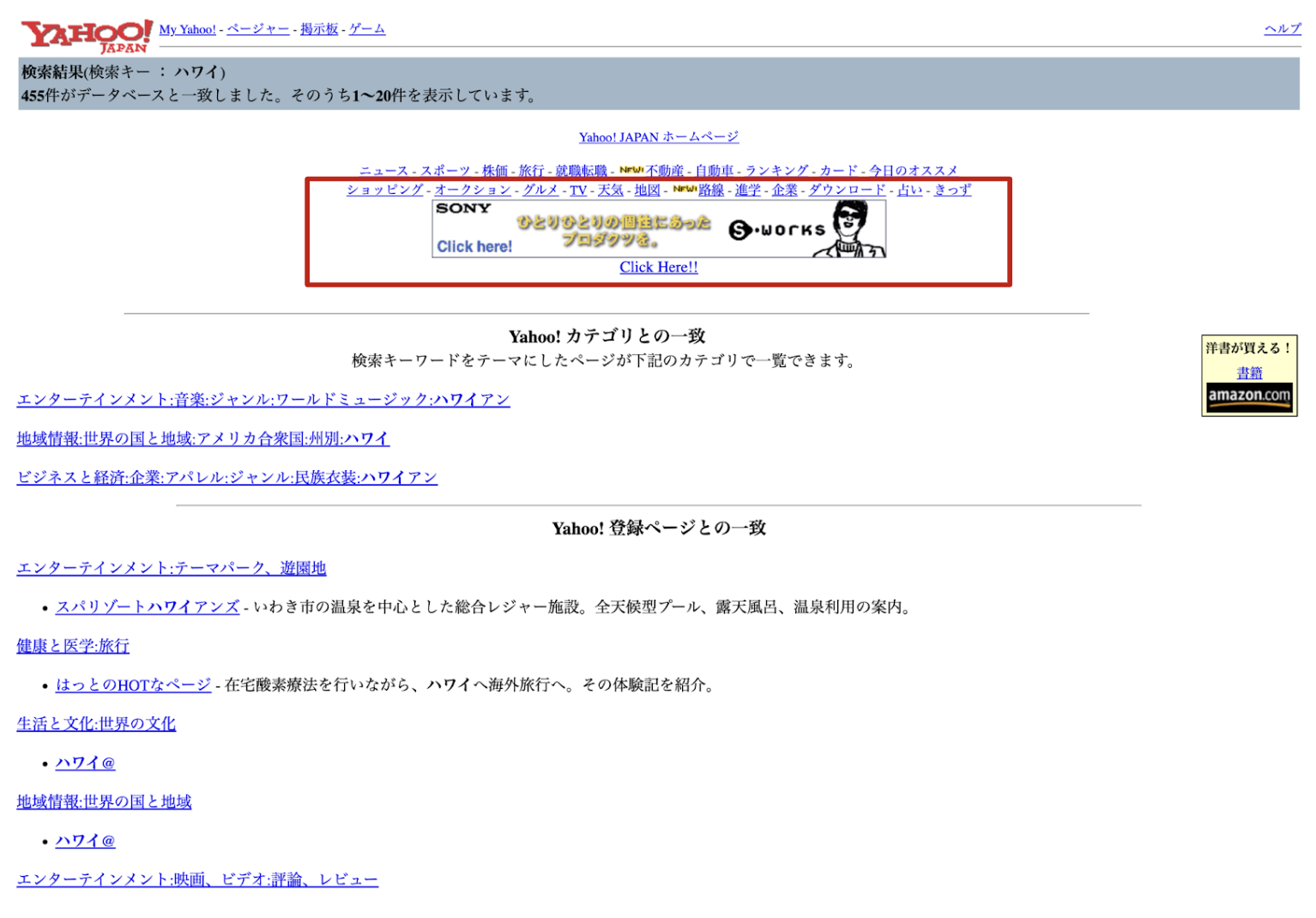Viewport: 1316px width, 918px height.
Task: Click the 検索結果(検索キー : ハワイ) heading text
Action: point(124,72)
